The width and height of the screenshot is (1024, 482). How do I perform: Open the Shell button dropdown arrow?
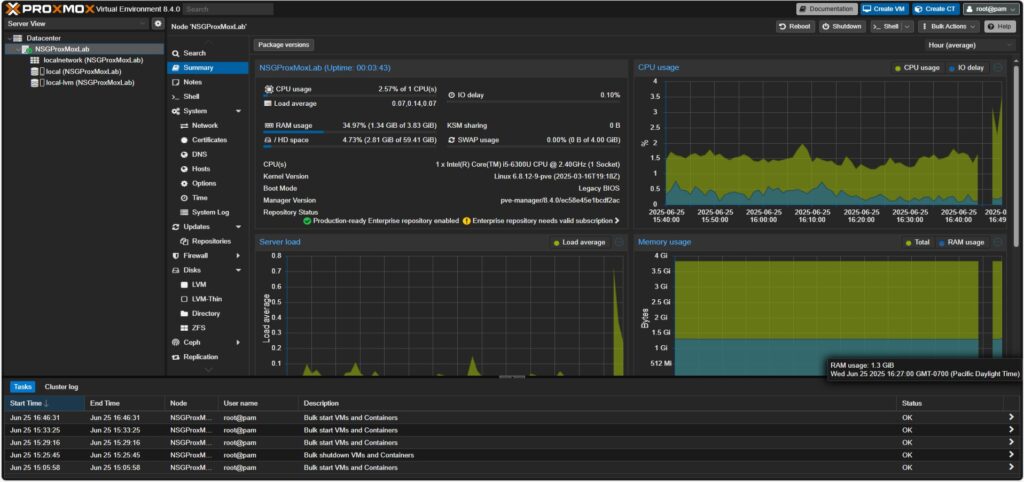[x=907, y=27]
